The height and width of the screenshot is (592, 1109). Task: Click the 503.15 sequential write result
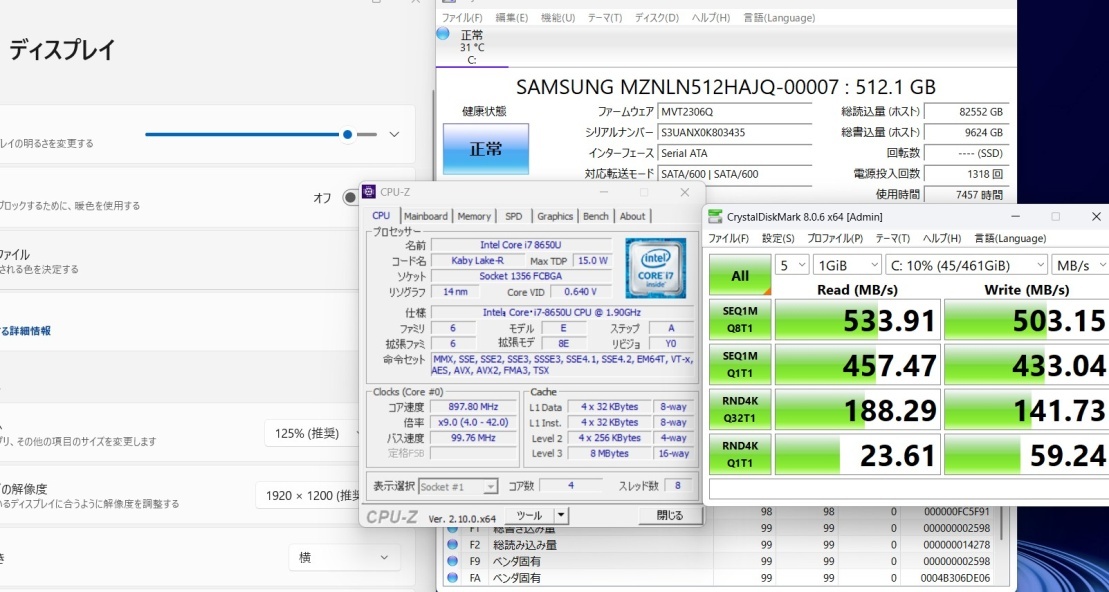pyautogui.click(x=1027, y=320)
